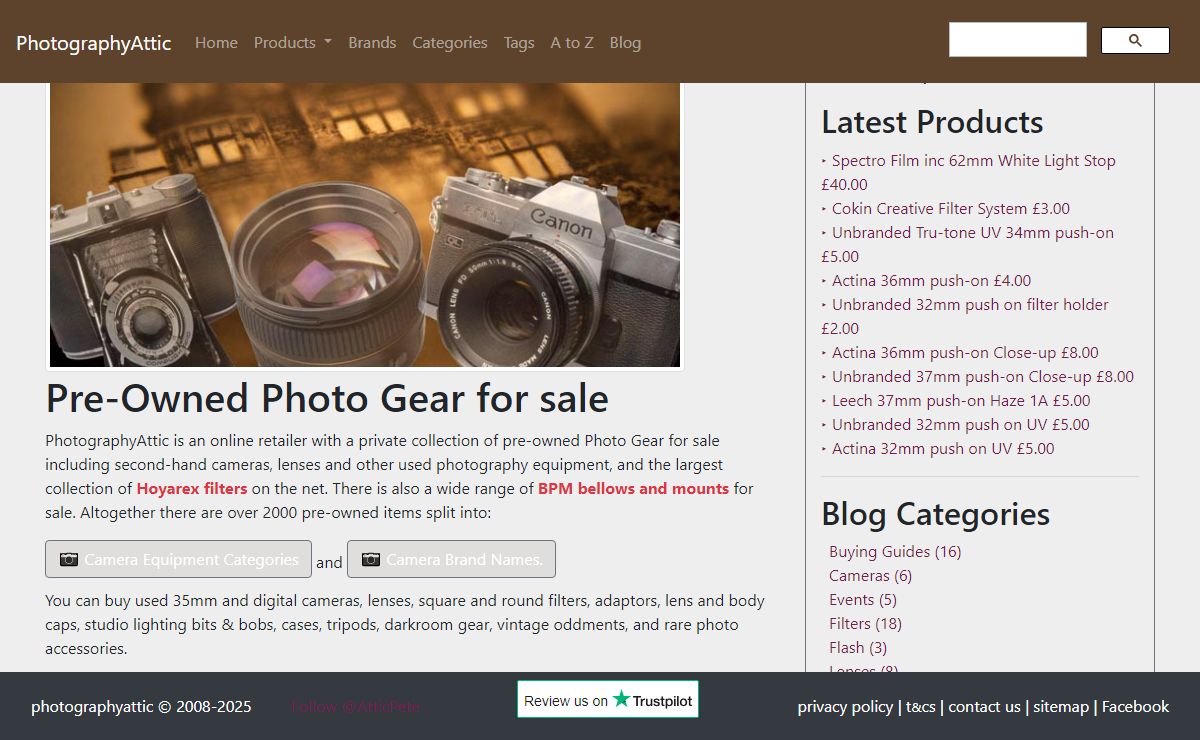This screenshot has height=740, width=1200.
Task: Open Actina 32mm push on UV £5.00
Action: coord(943,448)
